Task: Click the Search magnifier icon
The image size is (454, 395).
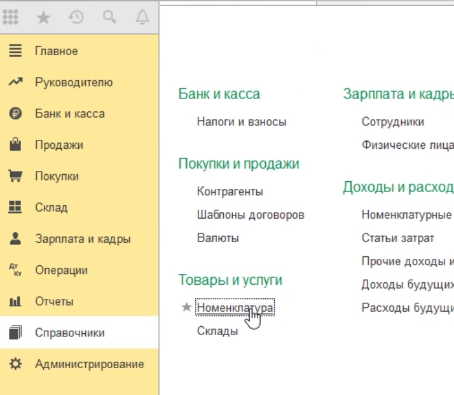Action: point(109,17)
